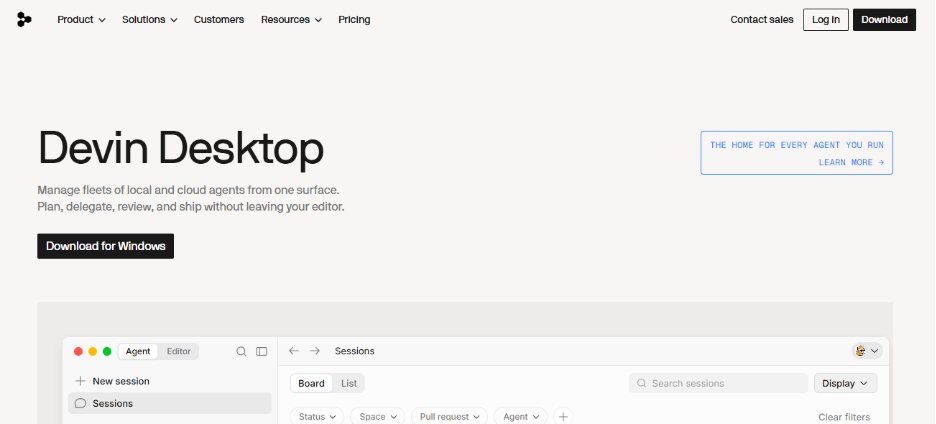Click the green maximize dot in app preview
This screenshot has height=424, width=936.
click(x=107, y=351)
